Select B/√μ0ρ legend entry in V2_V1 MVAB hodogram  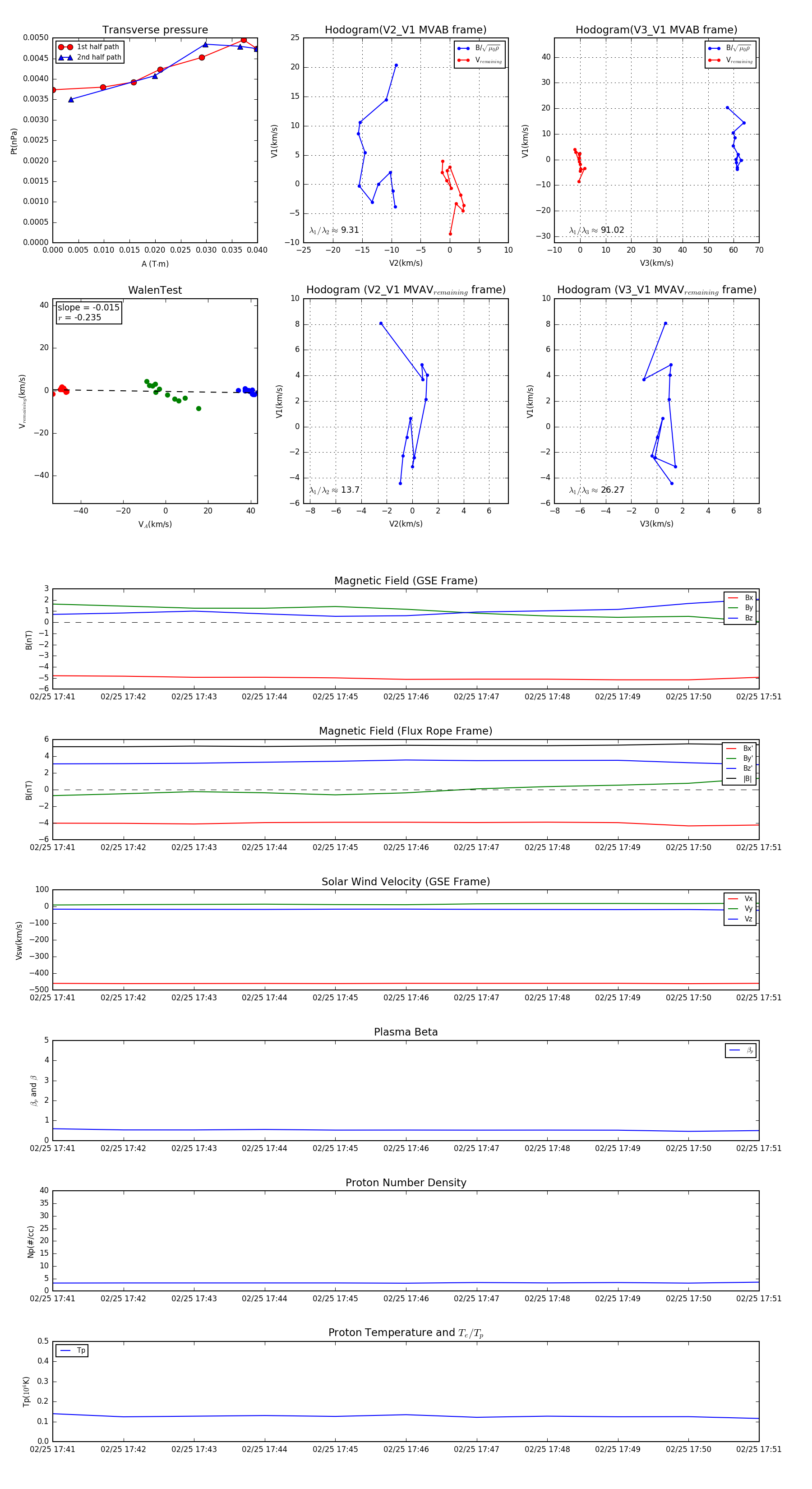(x=479, y=49)
